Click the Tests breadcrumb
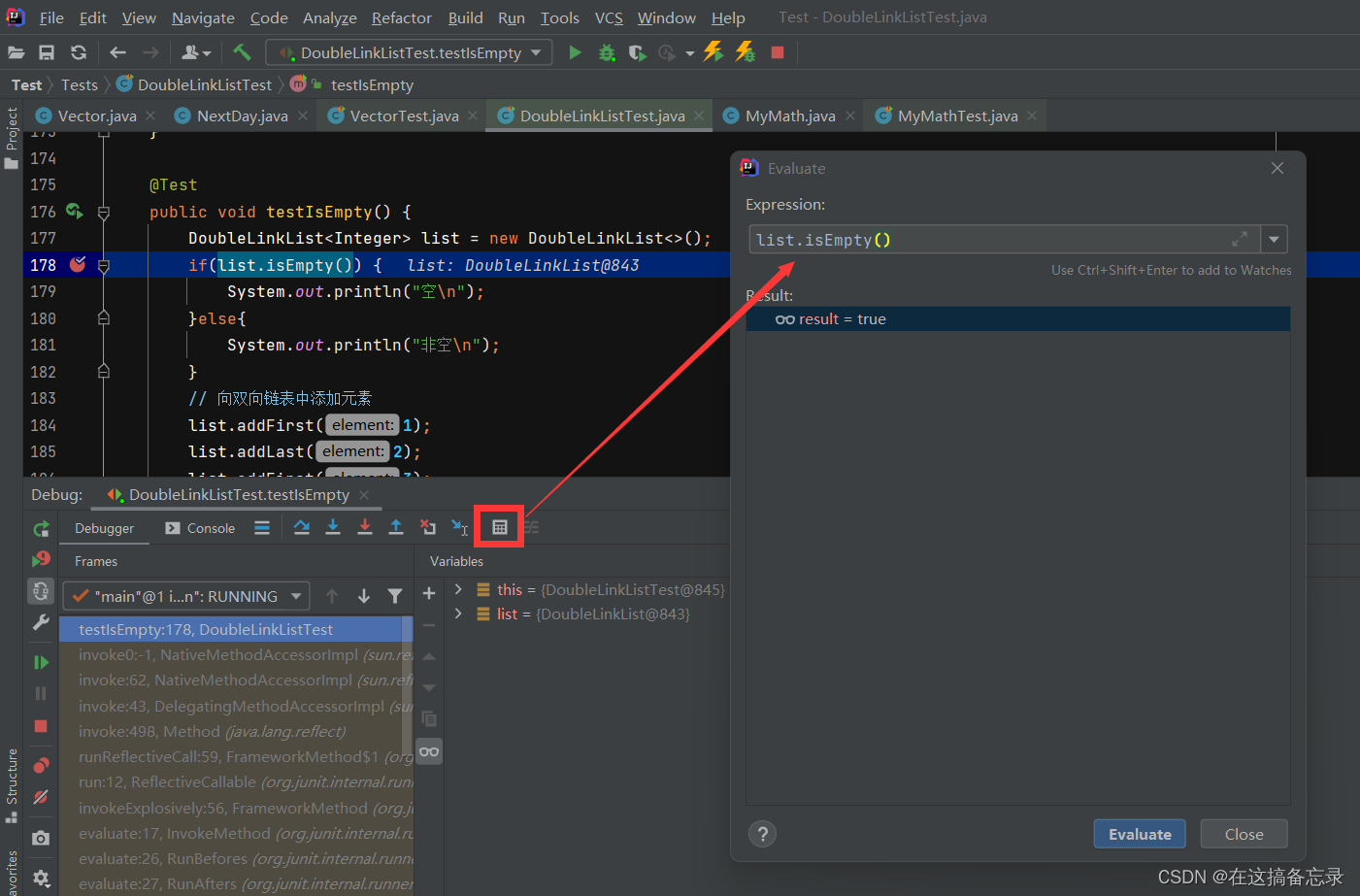Screen dimensions: 1360x896 click(80, 84)
